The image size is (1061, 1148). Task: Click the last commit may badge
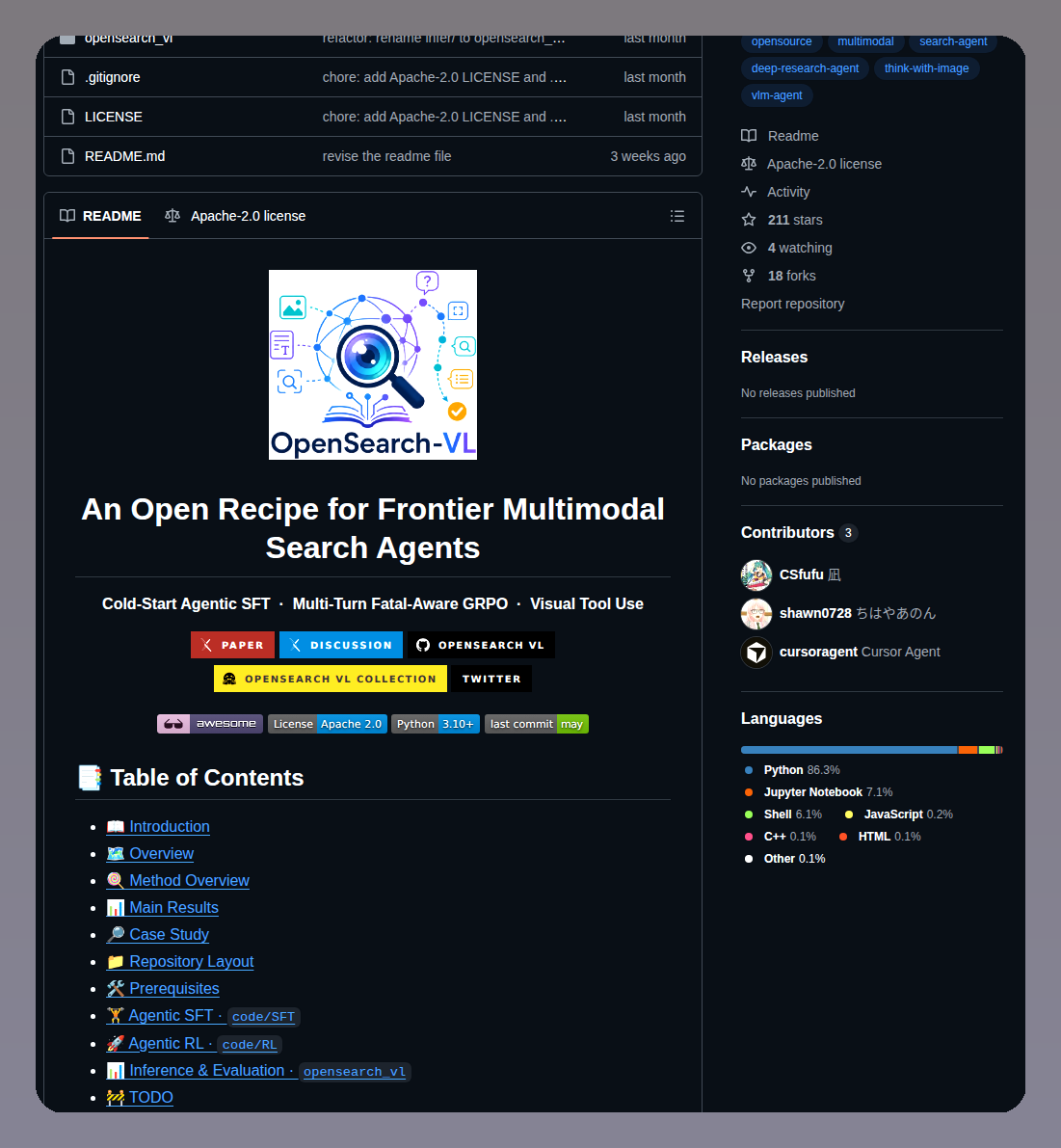[537, 724]
